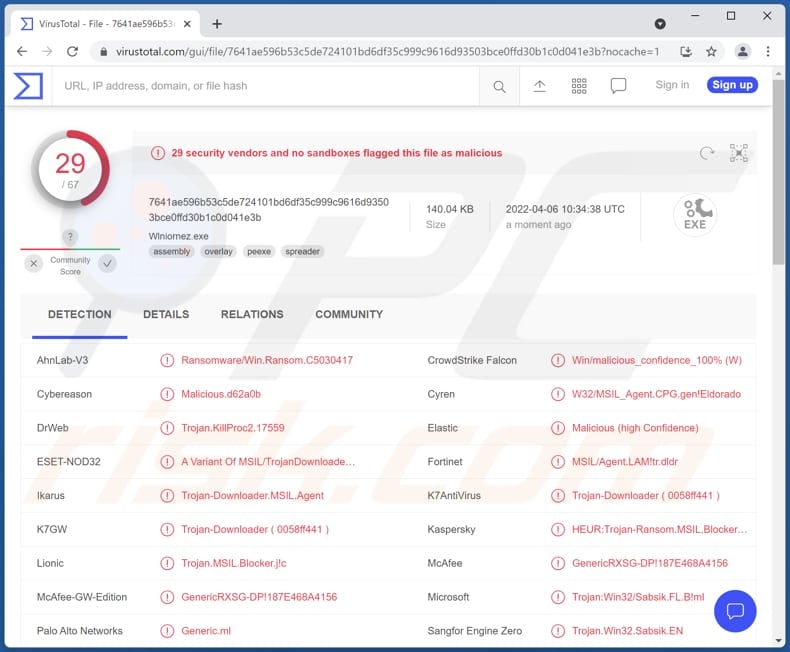The height and width of the screenshot is (652, 790).
Task: Click alert icon beside the AhnLab-V3 result
Action: click(x=167, y=360)
